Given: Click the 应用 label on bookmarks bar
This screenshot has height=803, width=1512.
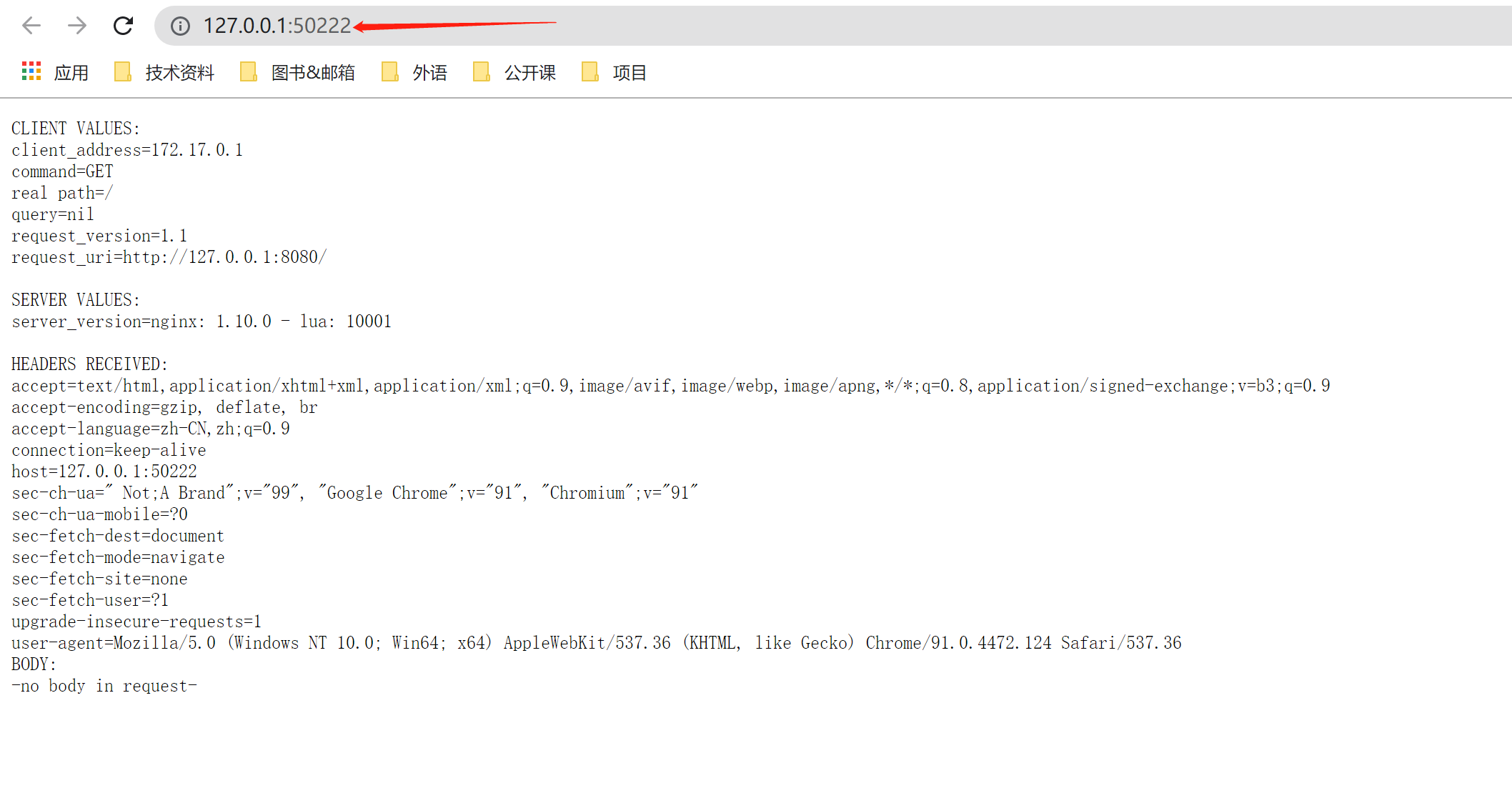Looking at the screenshot, I should pyautogui.click(x=72, y=71).
